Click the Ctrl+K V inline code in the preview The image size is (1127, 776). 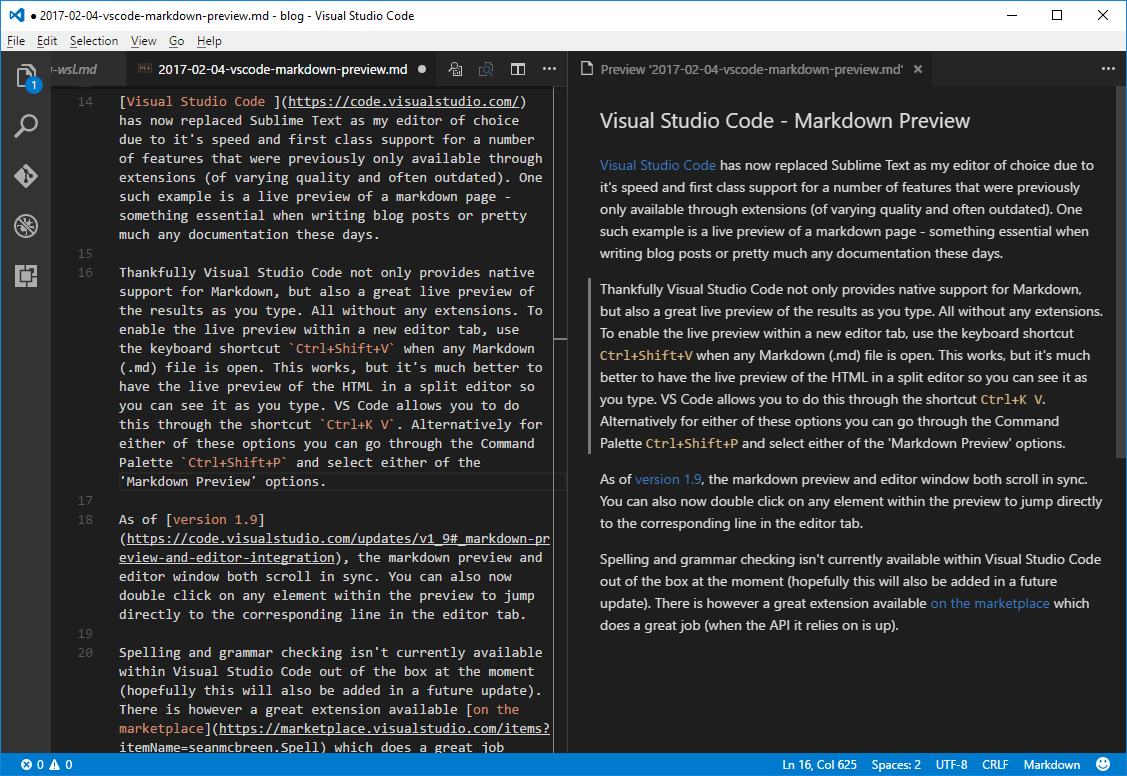(x=1012, y=399)
